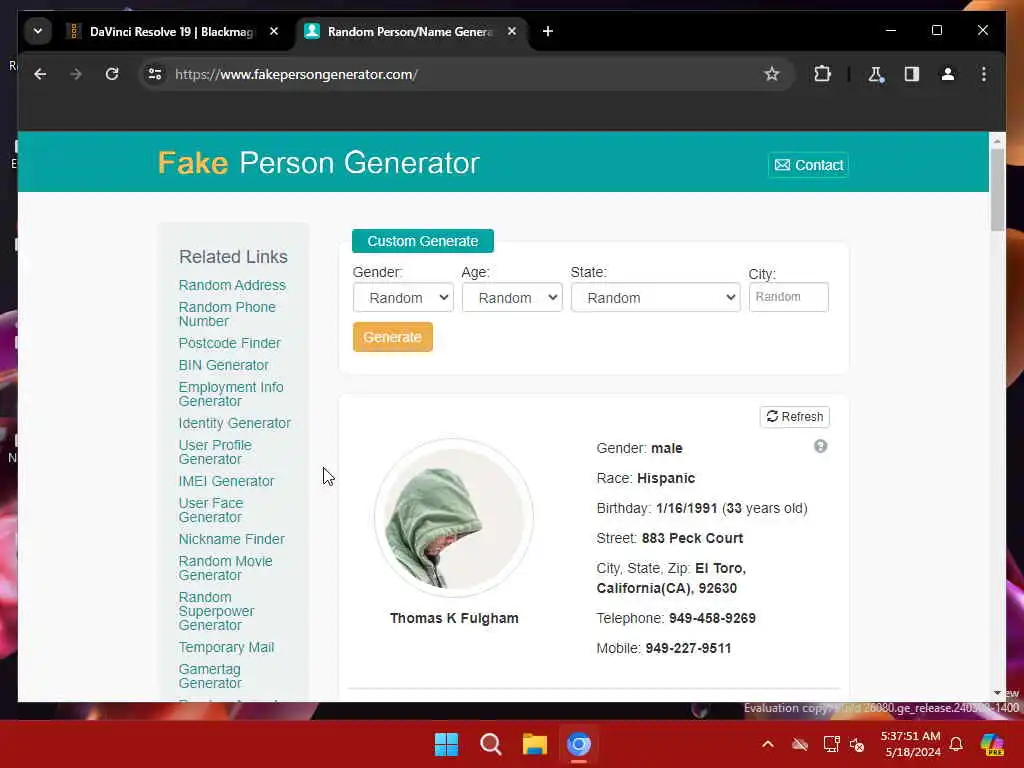This screenshot has width=1024, height=768.
Task: Click the Fake Person Generator site title
Action: 319,163
